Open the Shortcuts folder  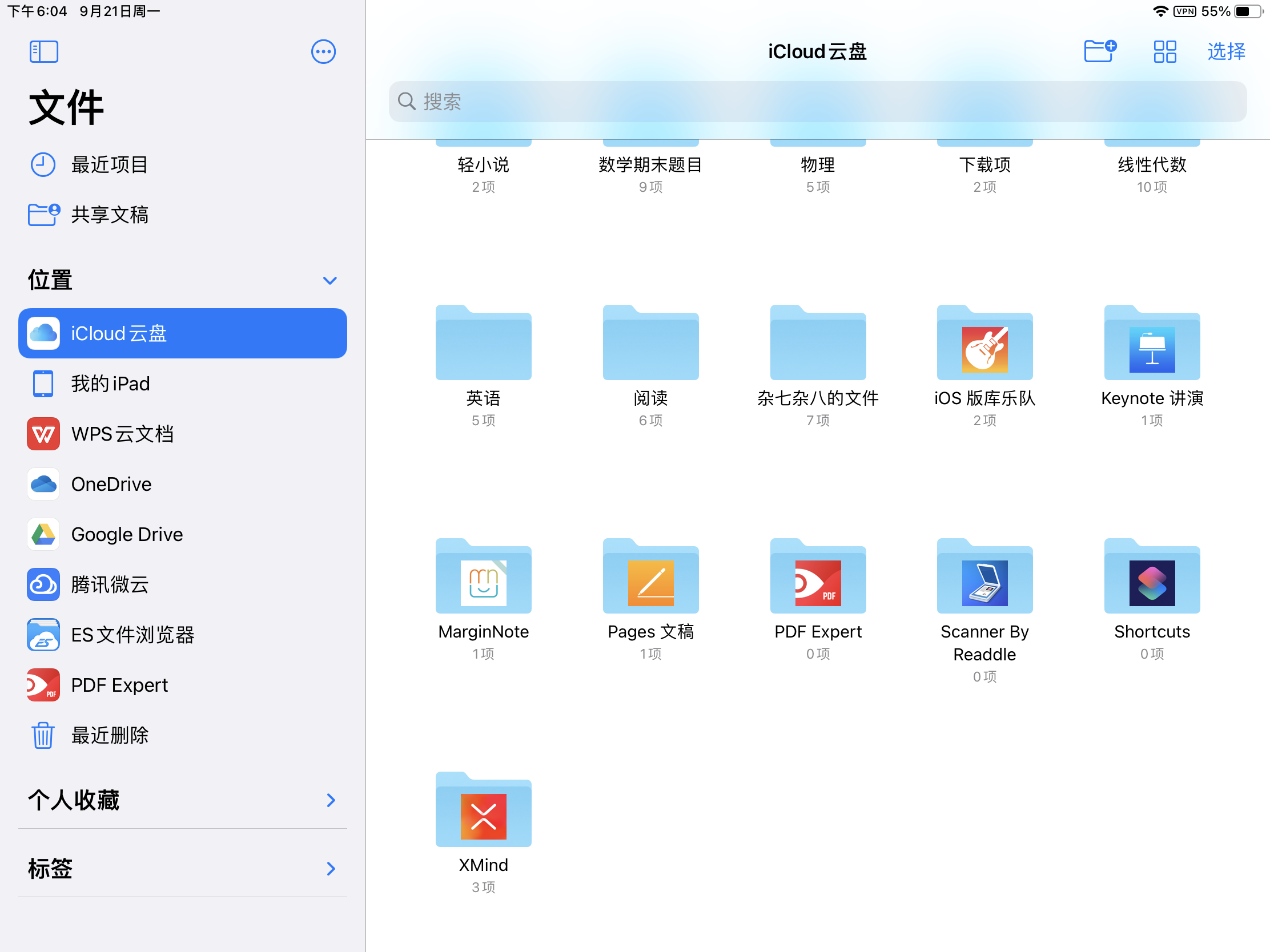pos(1151,578)
